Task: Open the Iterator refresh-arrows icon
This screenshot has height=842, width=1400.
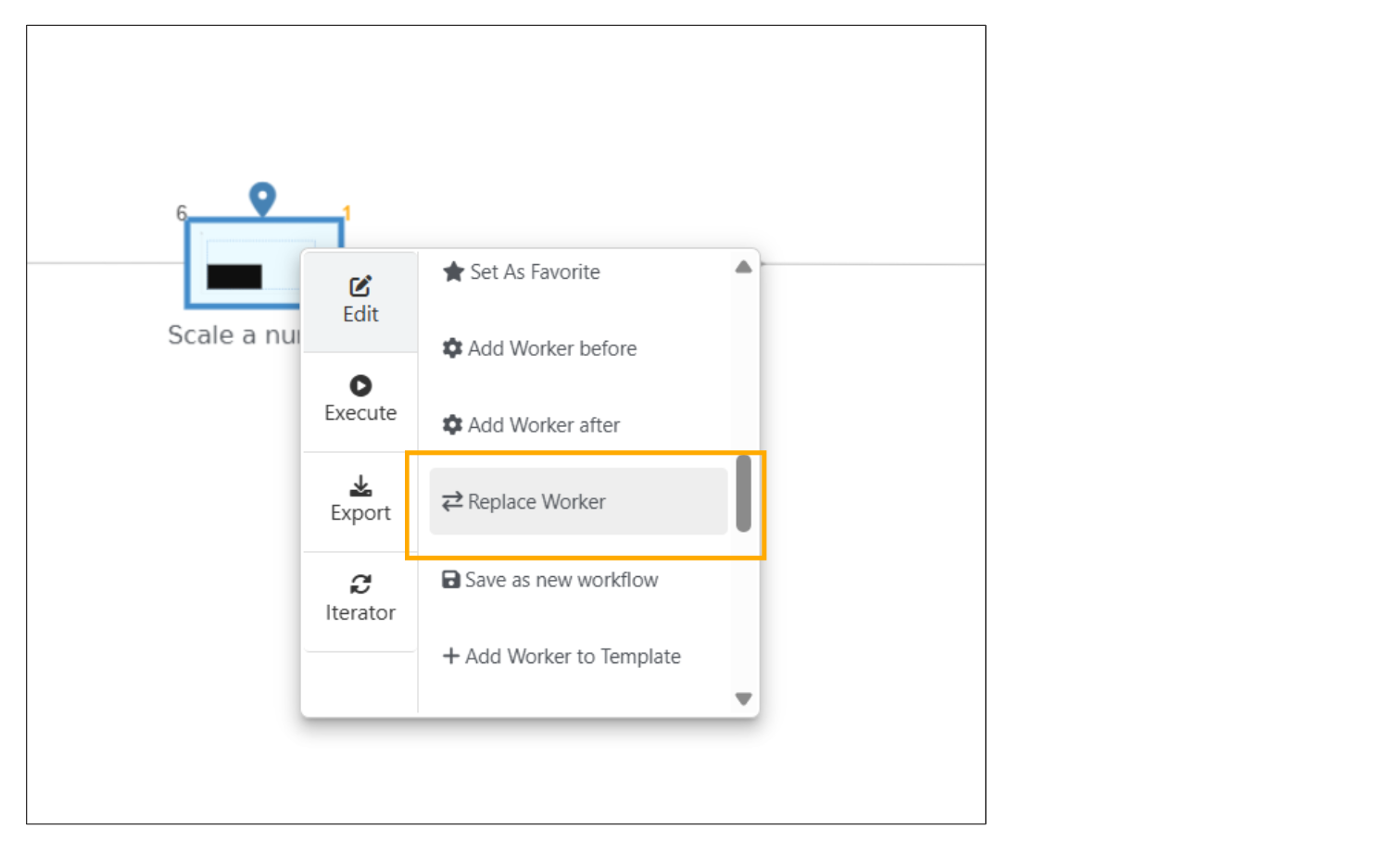Action: point(360,584)
